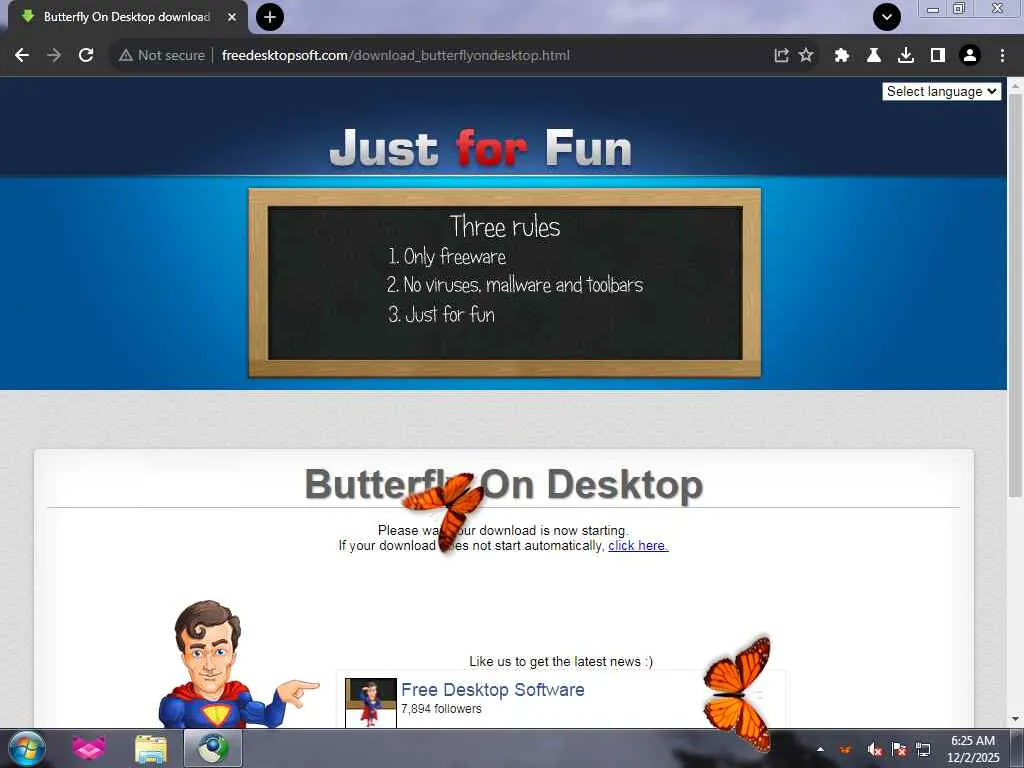Open the pink cat taskbar app
Viewport: 1024px width, 768px height.
(89, 748)
